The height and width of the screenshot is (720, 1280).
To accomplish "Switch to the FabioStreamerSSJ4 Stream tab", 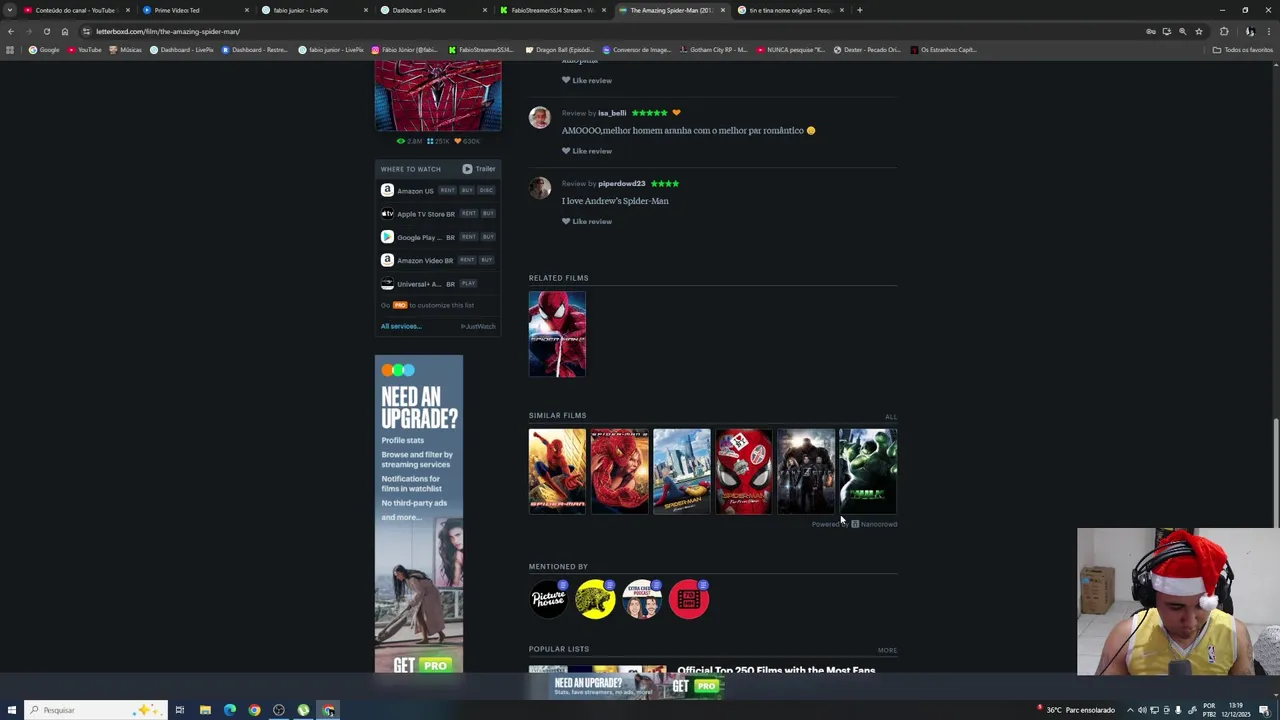I will 552,10.
